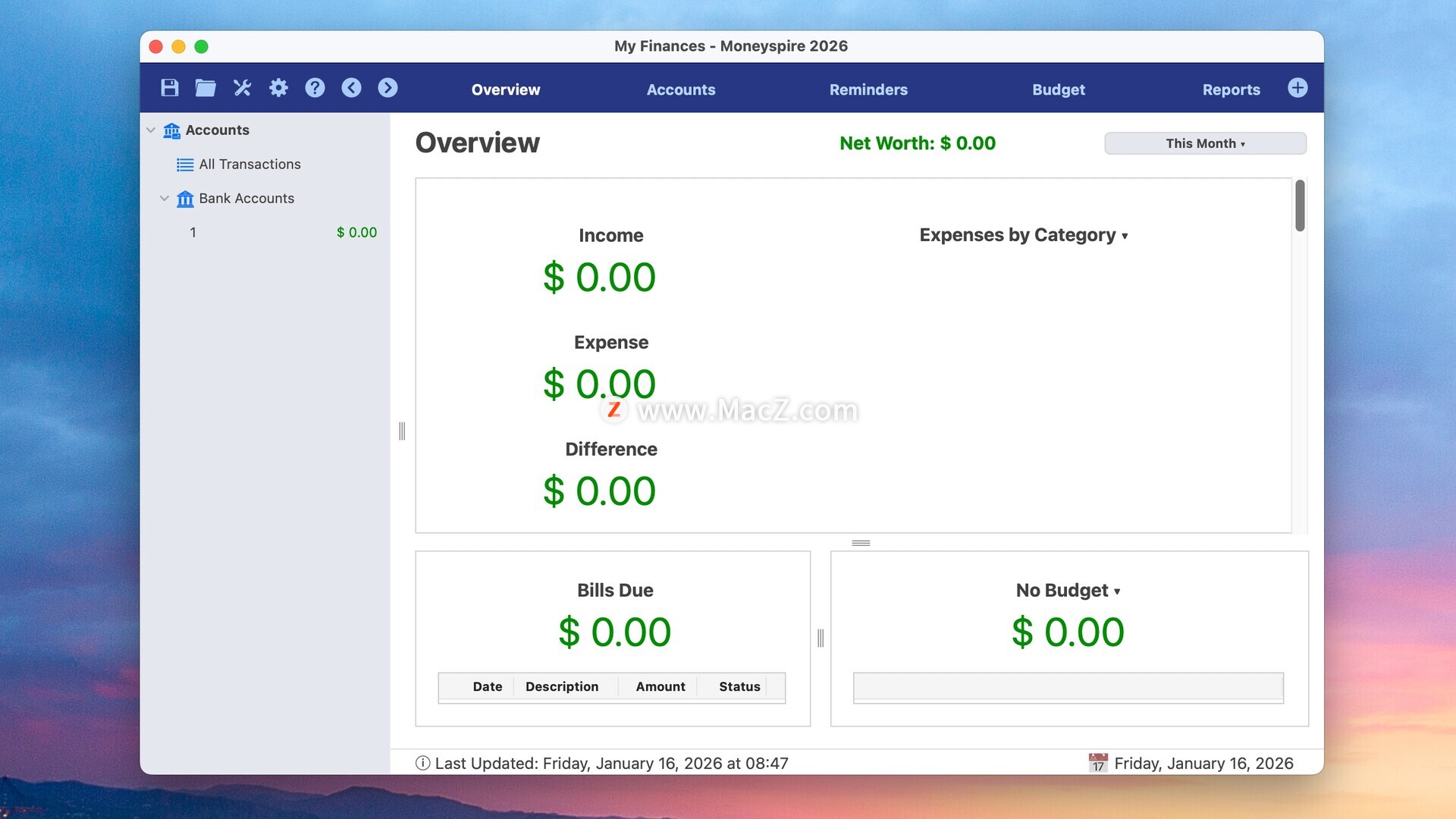Open the Tools wrench icon
1456x819 pixels.
point(242,88)
